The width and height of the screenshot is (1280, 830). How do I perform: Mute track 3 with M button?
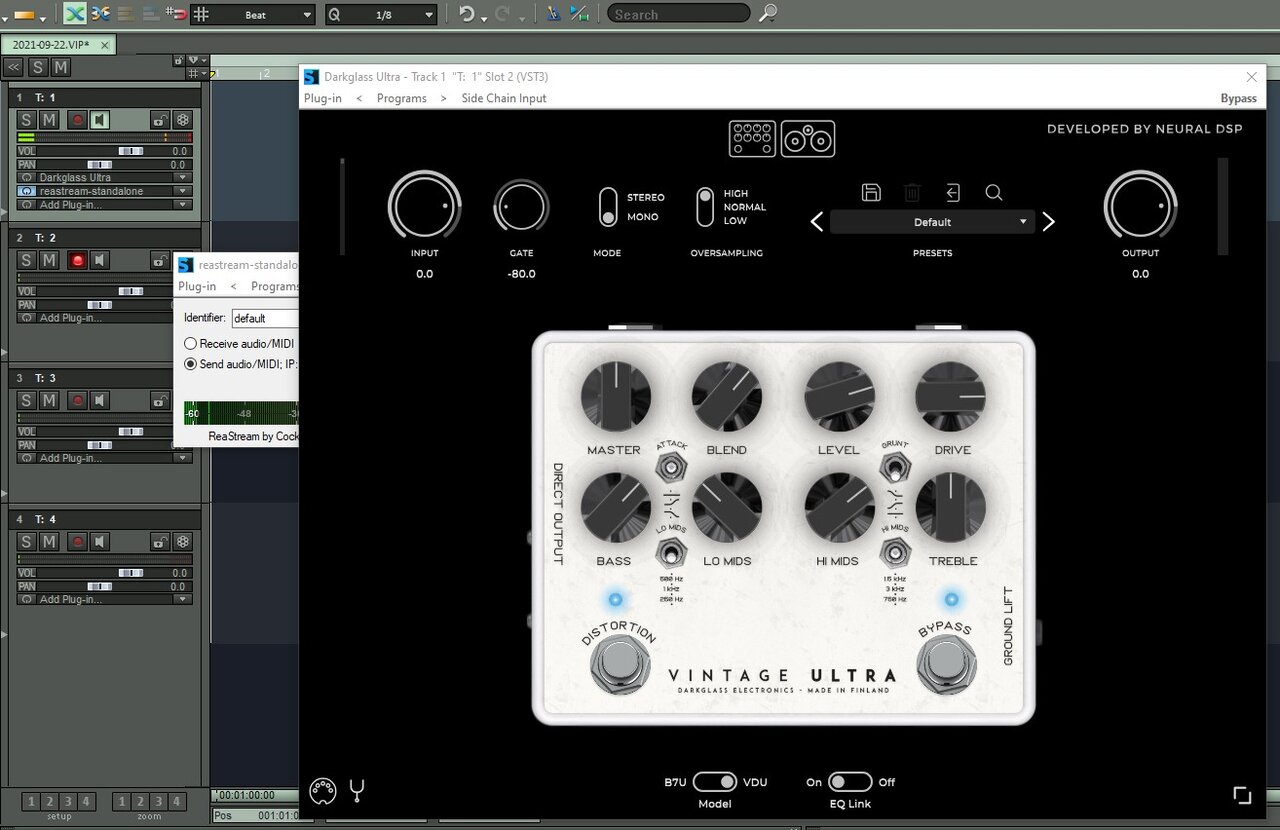coord(48,400)
